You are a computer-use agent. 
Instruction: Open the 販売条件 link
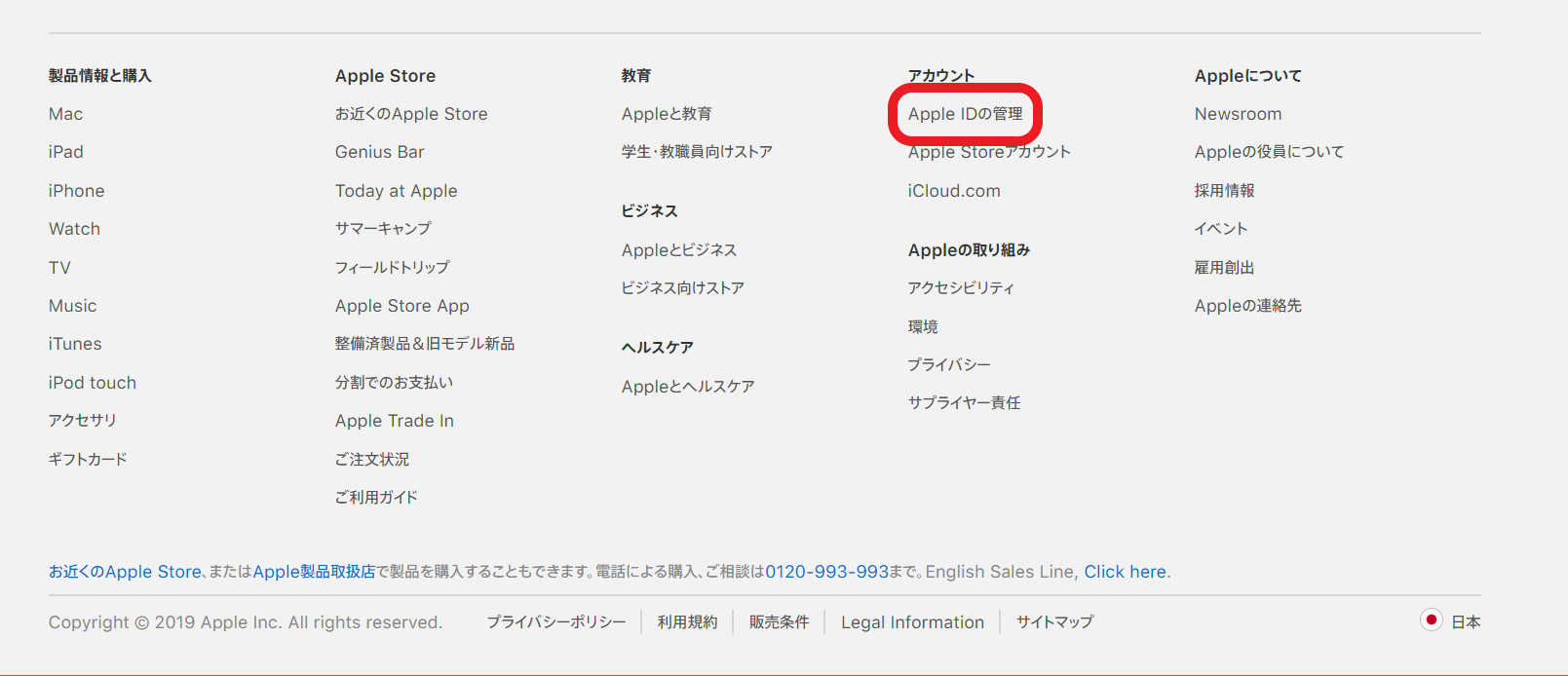click(x=779, y=622)
